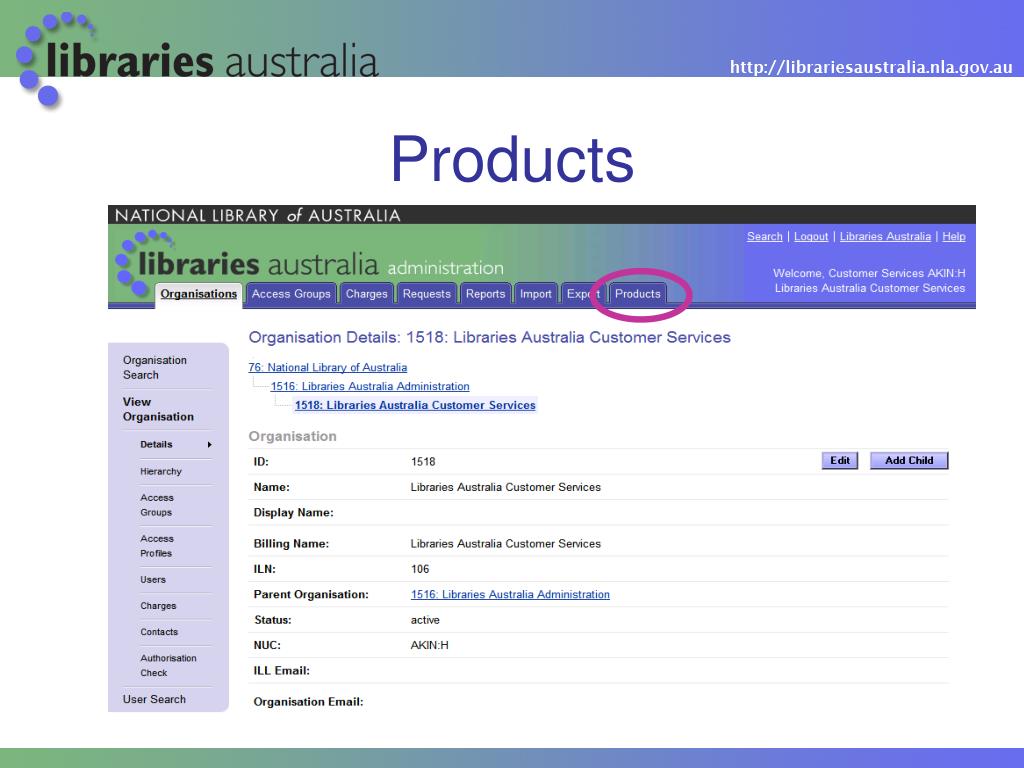1024x768 pixels.
Task: Click the Edit button
Action: tap(840, 460)
